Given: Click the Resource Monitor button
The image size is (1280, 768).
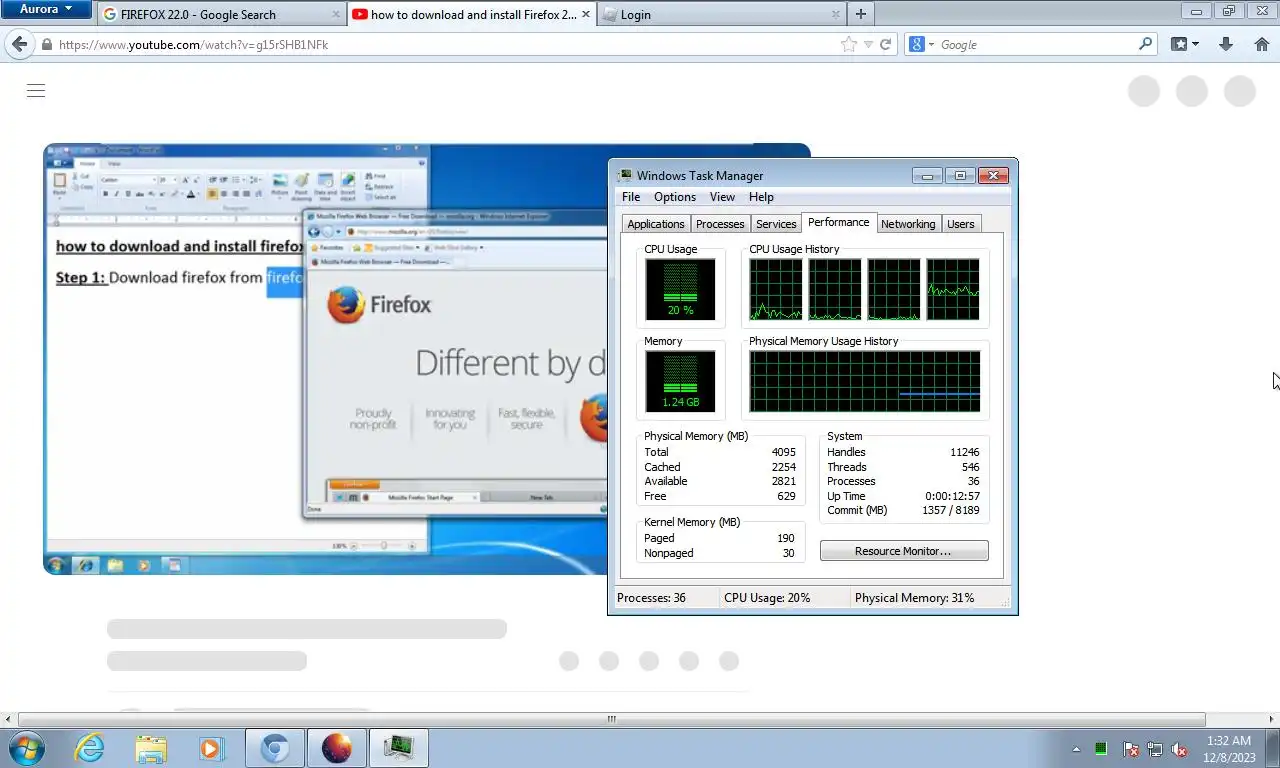Looking at the screenshot, I should pos(904,551).
